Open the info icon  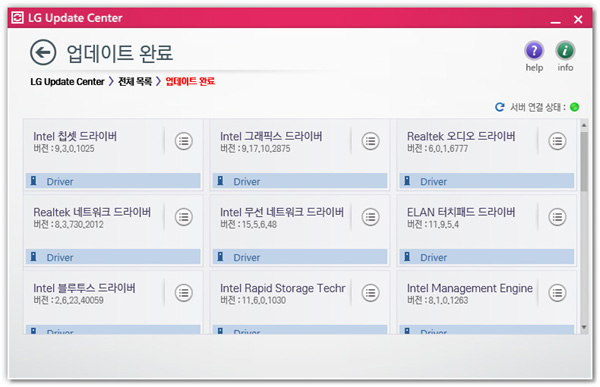tap(565, 51)
